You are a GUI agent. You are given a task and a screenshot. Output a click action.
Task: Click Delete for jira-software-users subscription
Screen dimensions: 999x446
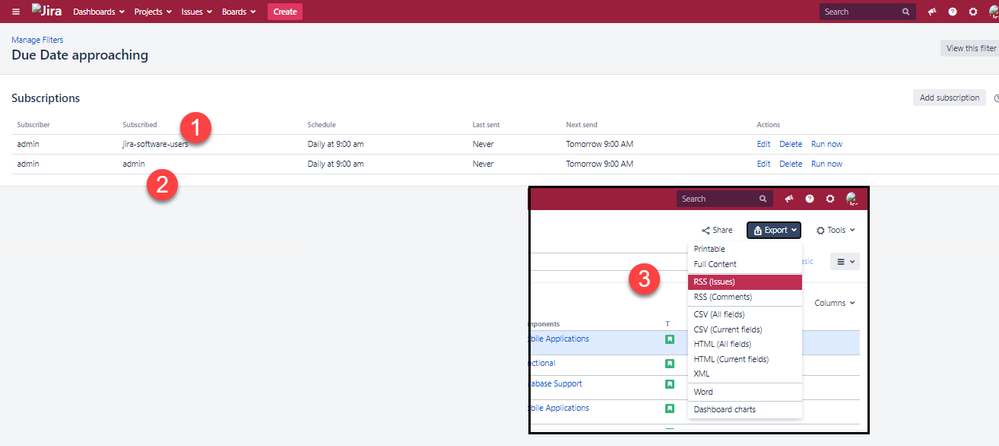click(791, 144)
